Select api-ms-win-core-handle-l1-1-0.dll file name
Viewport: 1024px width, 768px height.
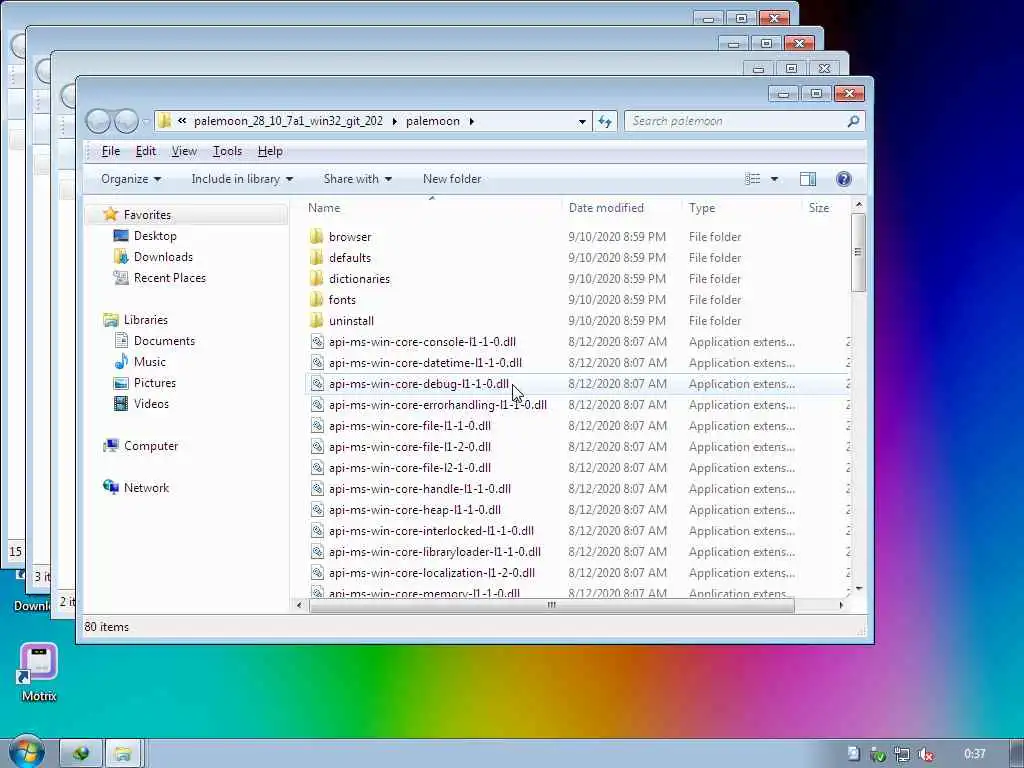click(419, 488)
